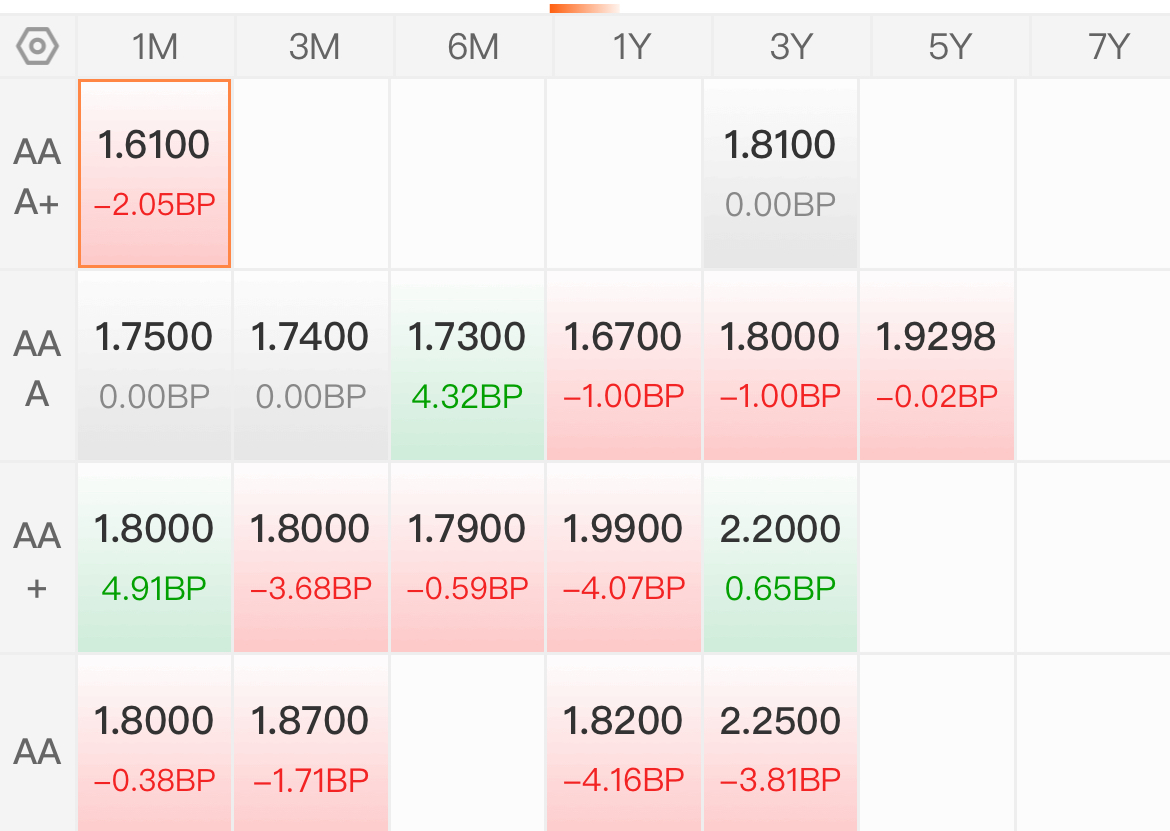Select the AAA 5Y cell 1.9298
Screen dimensions: 1170x831
(936, 366)
